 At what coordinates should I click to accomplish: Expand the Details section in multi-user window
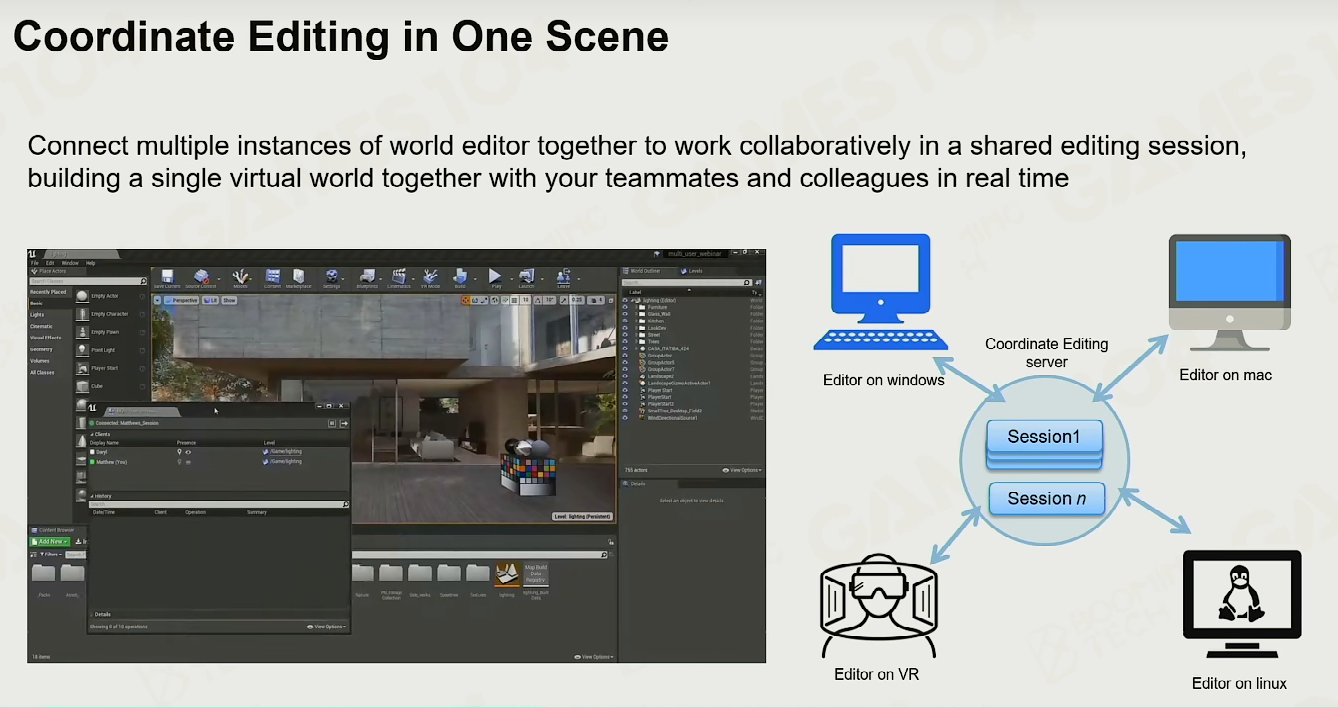pyautogui.click(x=92, y=615)
